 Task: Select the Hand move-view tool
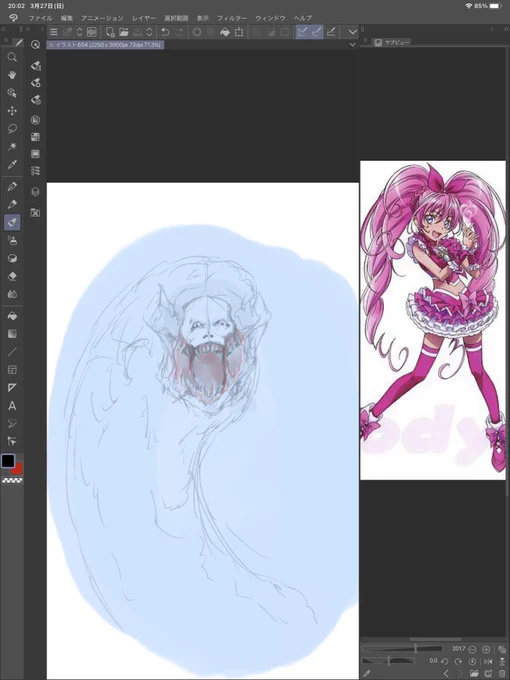click(x=12, y=75)
